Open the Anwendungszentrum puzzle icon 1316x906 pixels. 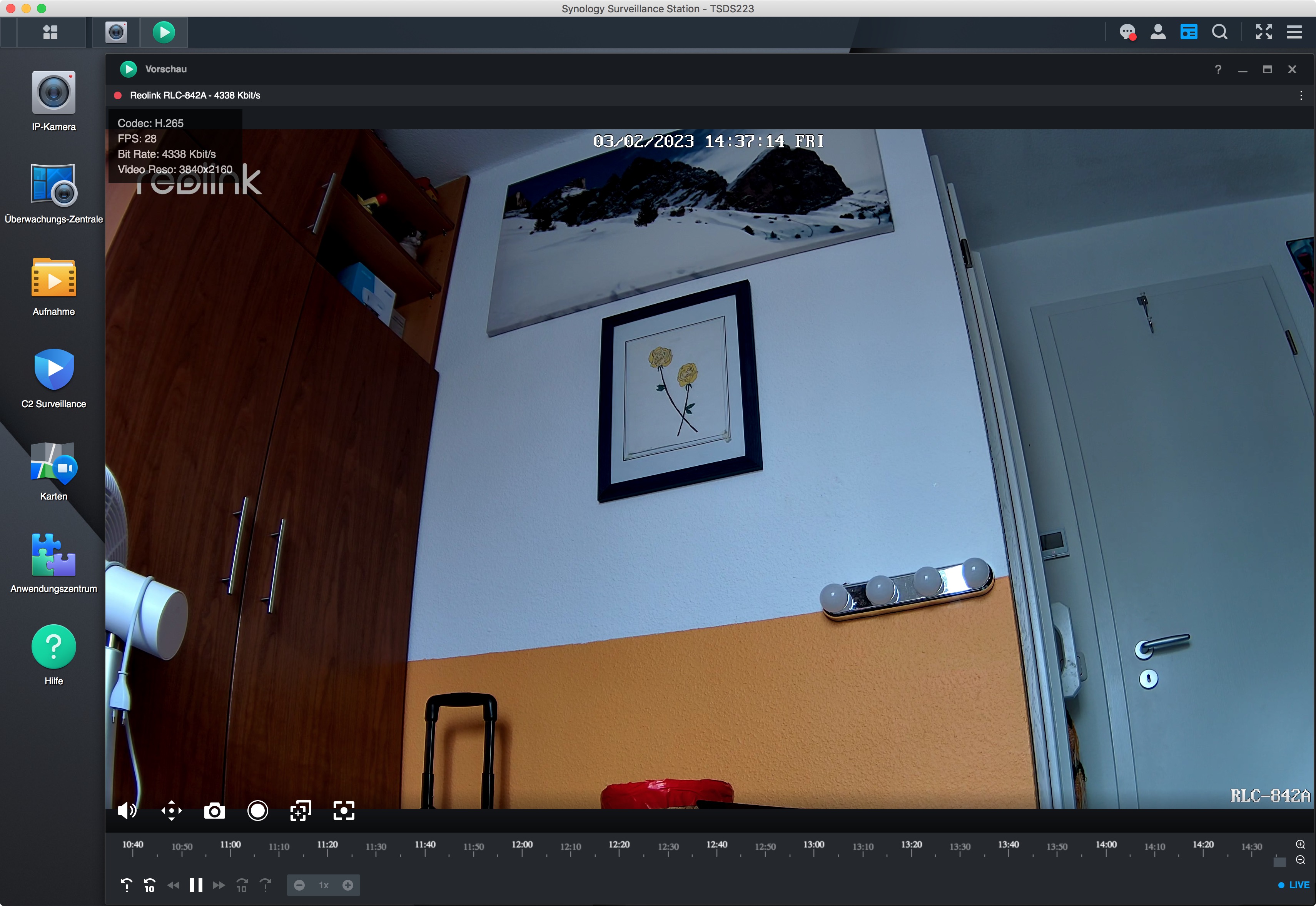click(x=53, y=555)
